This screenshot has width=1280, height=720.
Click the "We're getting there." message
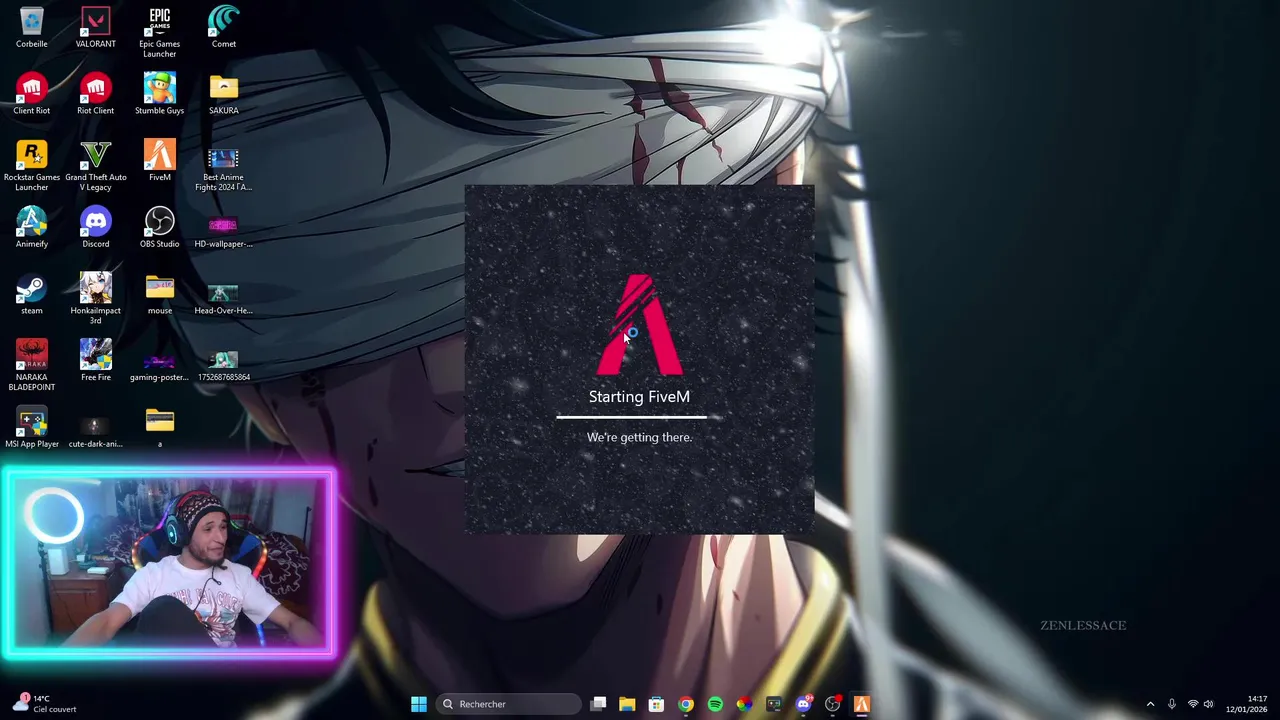[x=639, y=437]
